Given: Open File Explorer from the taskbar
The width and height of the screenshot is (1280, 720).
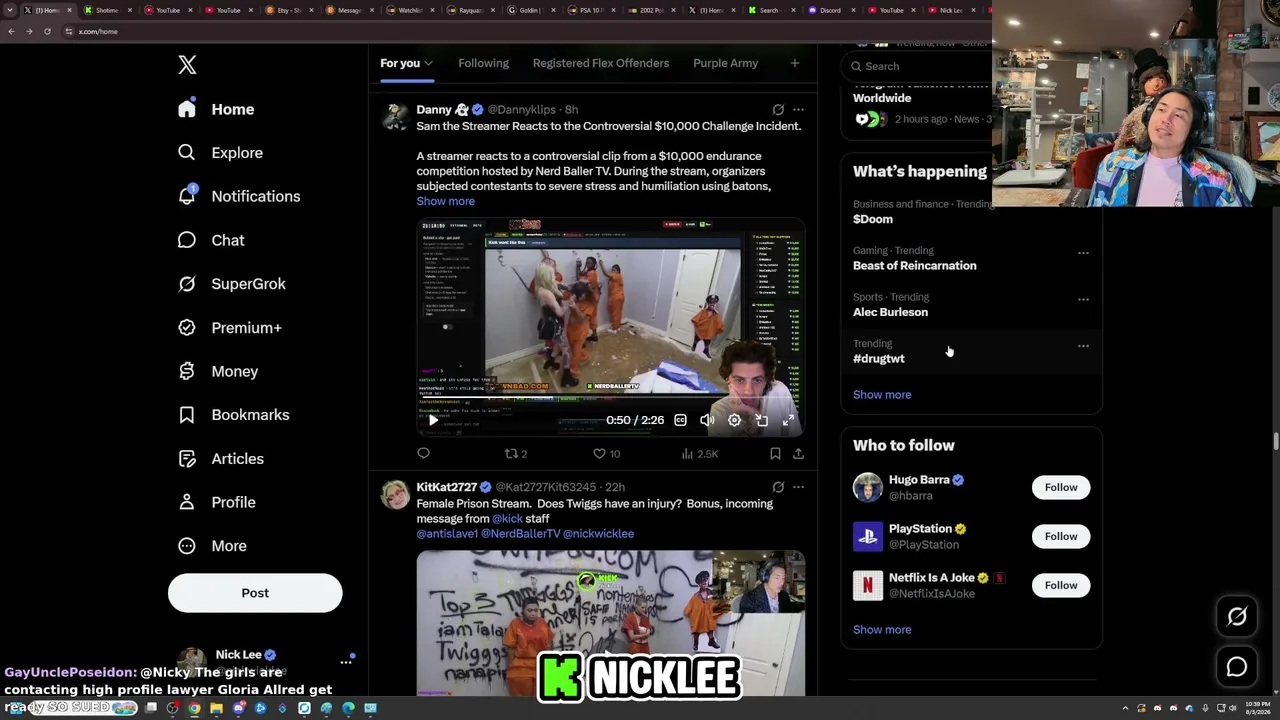Looking at the screenshot, I should tap(216, 708).
